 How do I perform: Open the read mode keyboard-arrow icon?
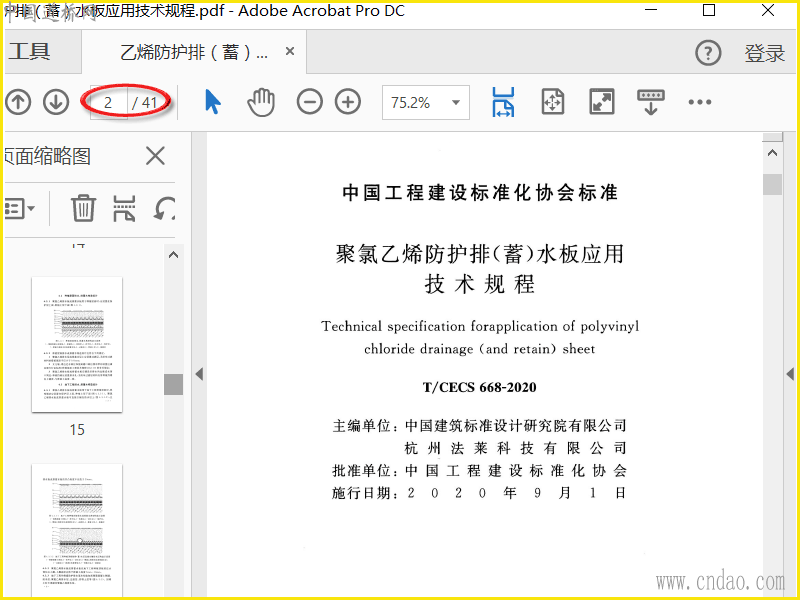(x=651, y=102)
